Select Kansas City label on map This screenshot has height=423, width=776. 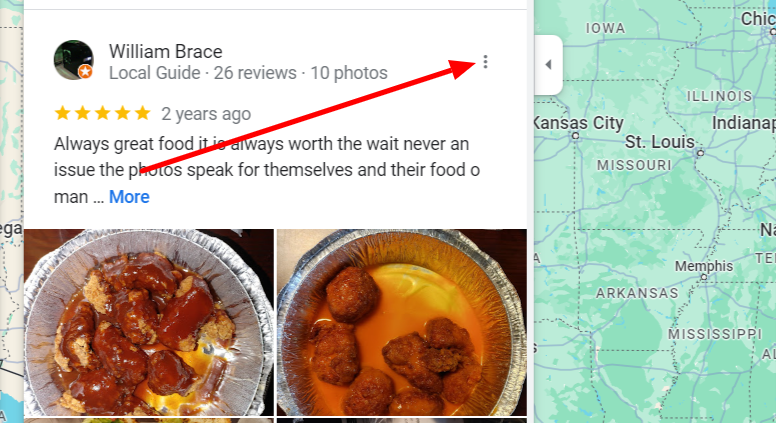(x=578, y=123)
